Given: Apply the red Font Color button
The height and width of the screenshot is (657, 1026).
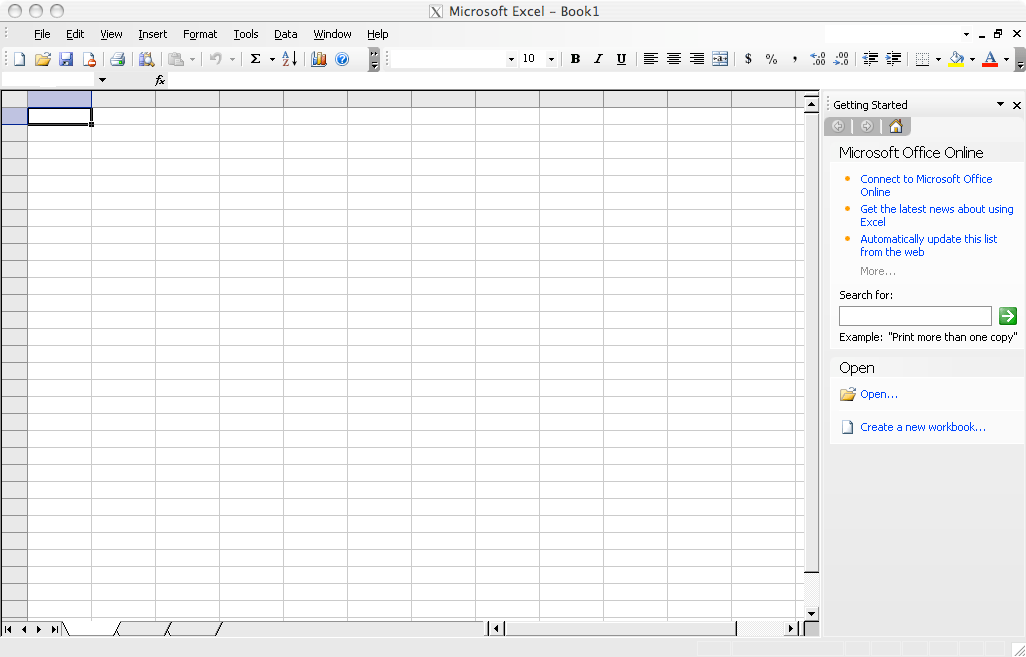Looking at the screenshot, I should click(991, 59).
